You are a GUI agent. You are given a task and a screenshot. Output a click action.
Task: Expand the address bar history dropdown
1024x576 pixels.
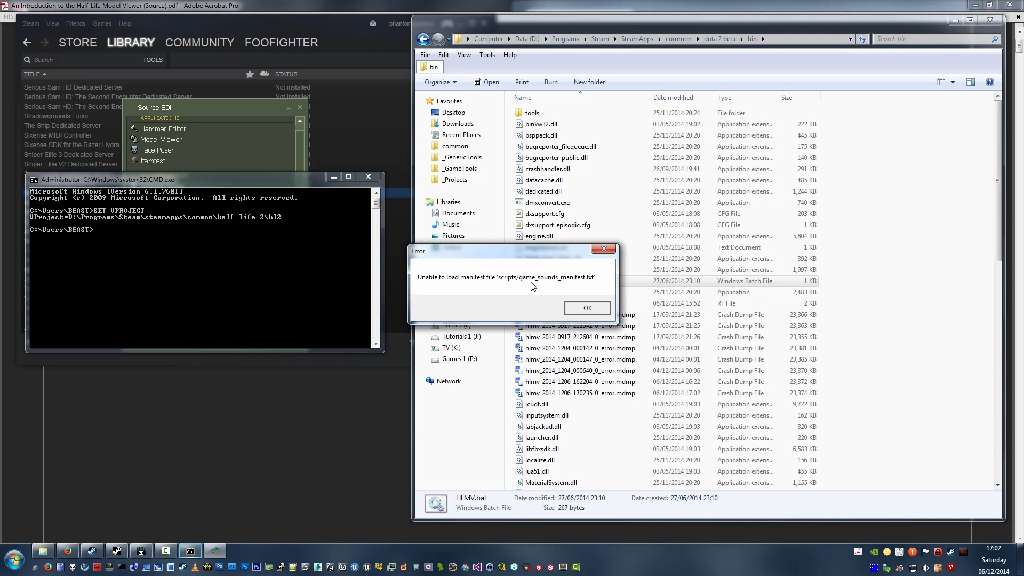click(852, 39)
